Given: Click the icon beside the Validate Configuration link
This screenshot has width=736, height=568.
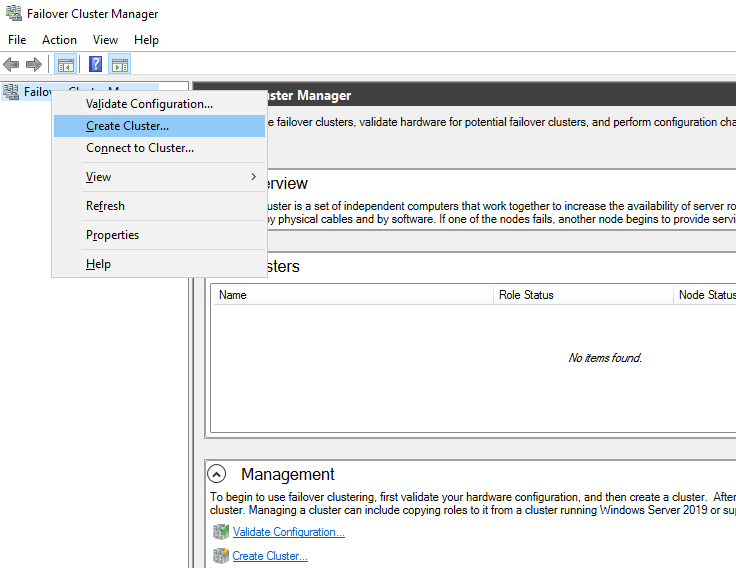Looking at the screenshot, I should 221,532.
